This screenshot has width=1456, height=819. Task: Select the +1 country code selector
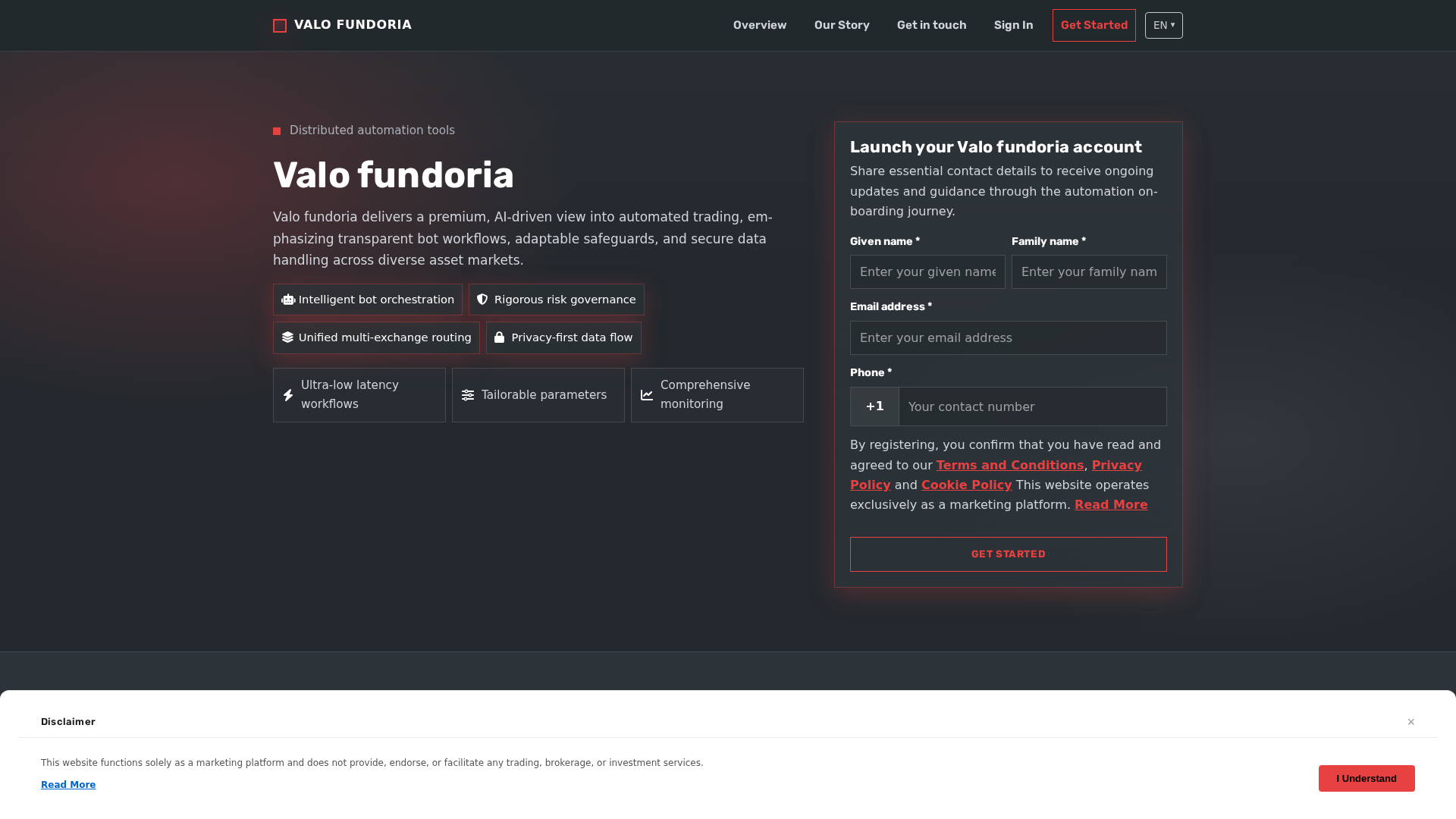coord(874,406)
